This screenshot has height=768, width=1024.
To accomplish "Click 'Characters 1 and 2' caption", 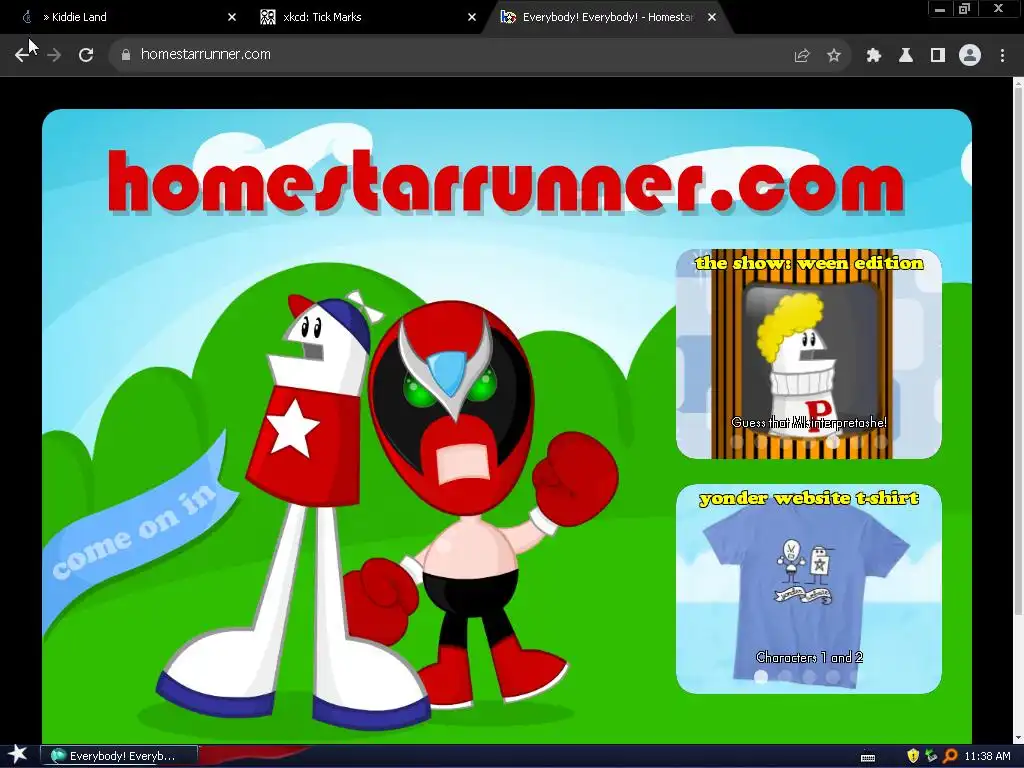I will pyautogui.click(x=809, y=658).
